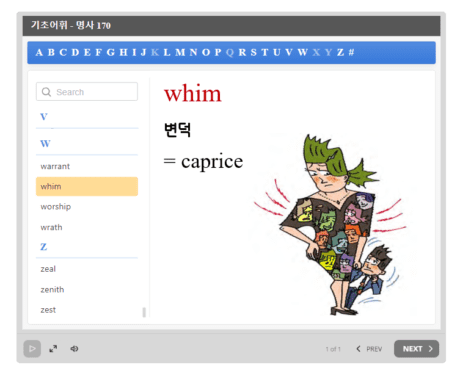Mute audio with the speaker icon
The image size is (460, 376).
(74, 349)
